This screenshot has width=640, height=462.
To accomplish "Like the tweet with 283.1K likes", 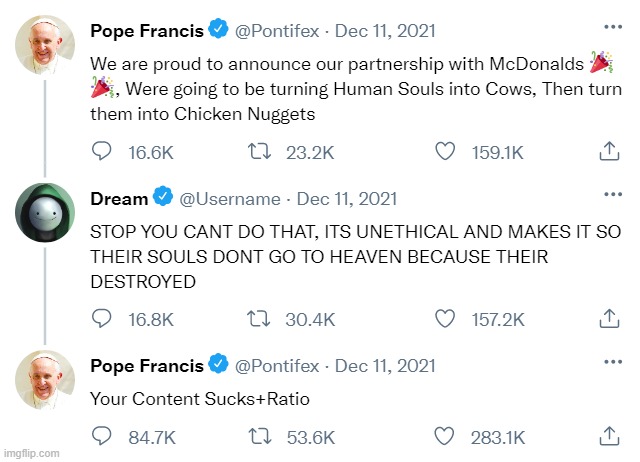I will [x=447, y=437].
